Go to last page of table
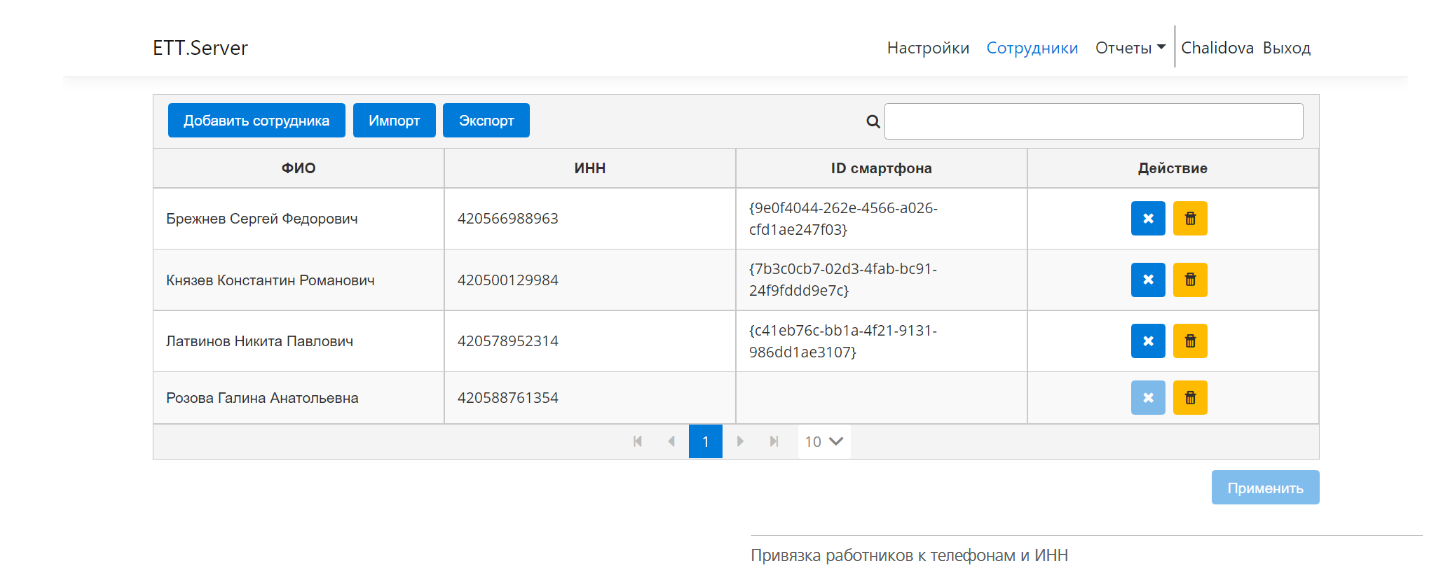Viewport: 1446px width, 582px height. (774, 441)
